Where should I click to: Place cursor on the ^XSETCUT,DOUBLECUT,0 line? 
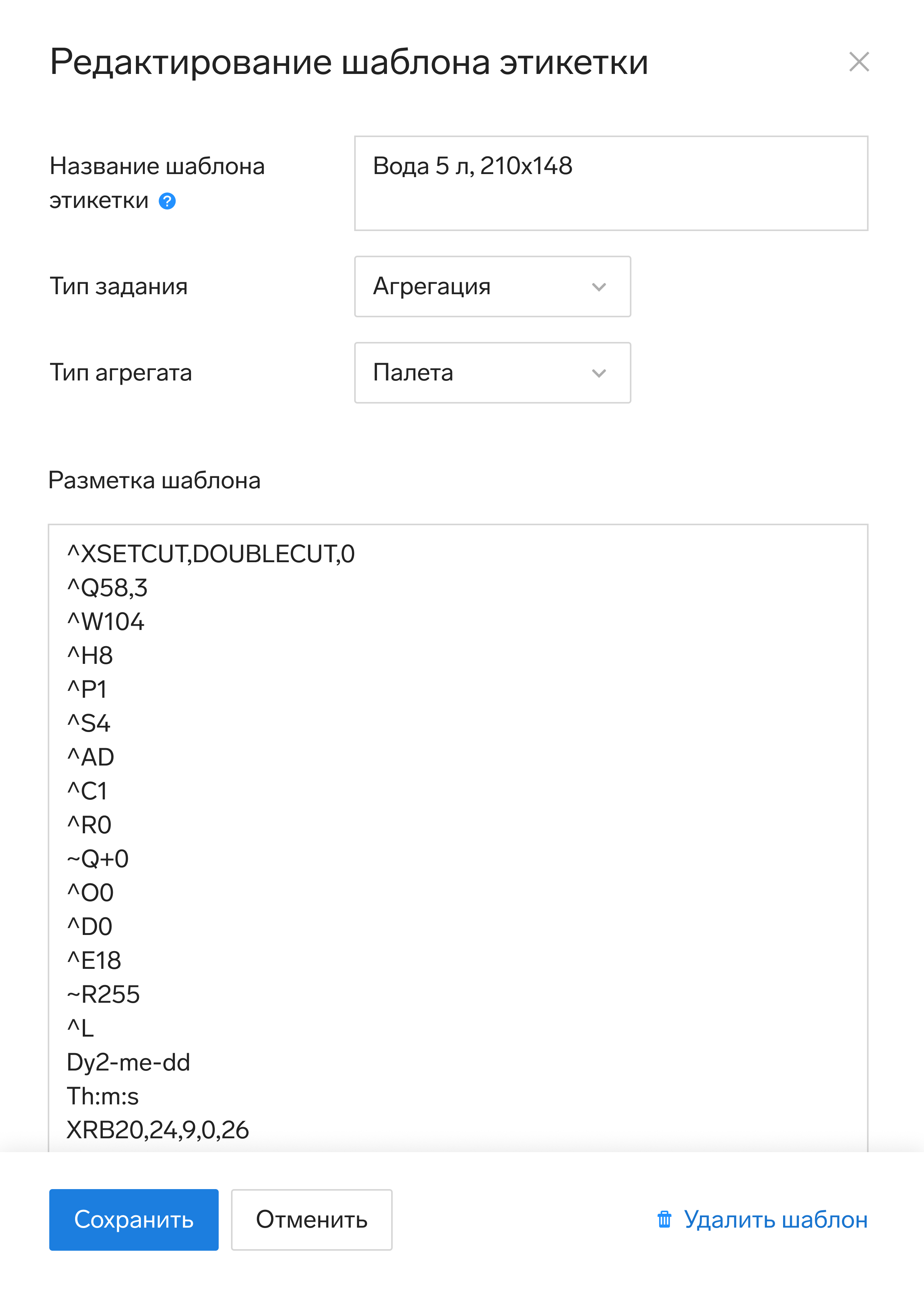[x=211, y=554]
